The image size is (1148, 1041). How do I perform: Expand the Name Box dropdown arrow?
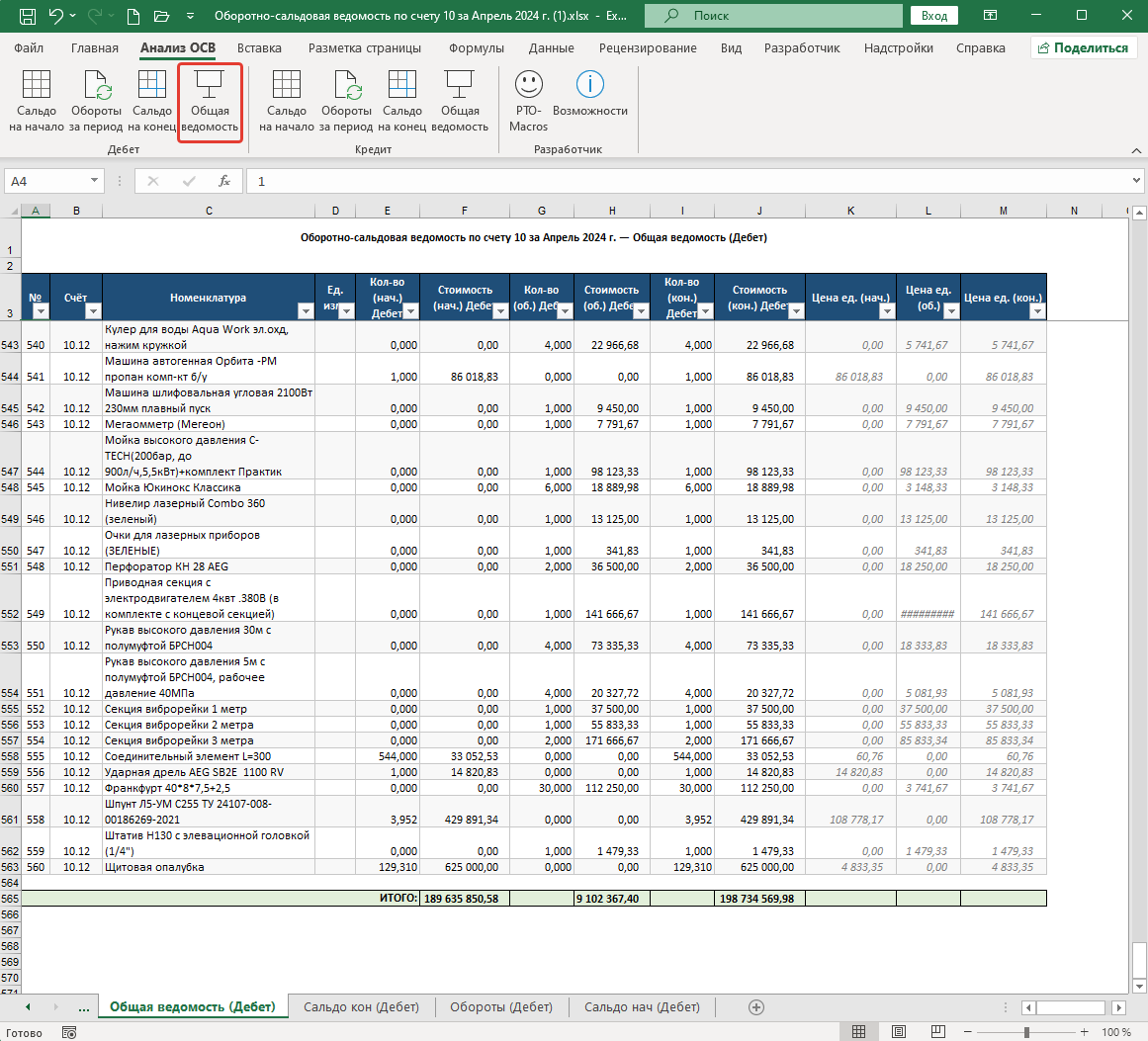pyautogui.click(x=95, y=181)
